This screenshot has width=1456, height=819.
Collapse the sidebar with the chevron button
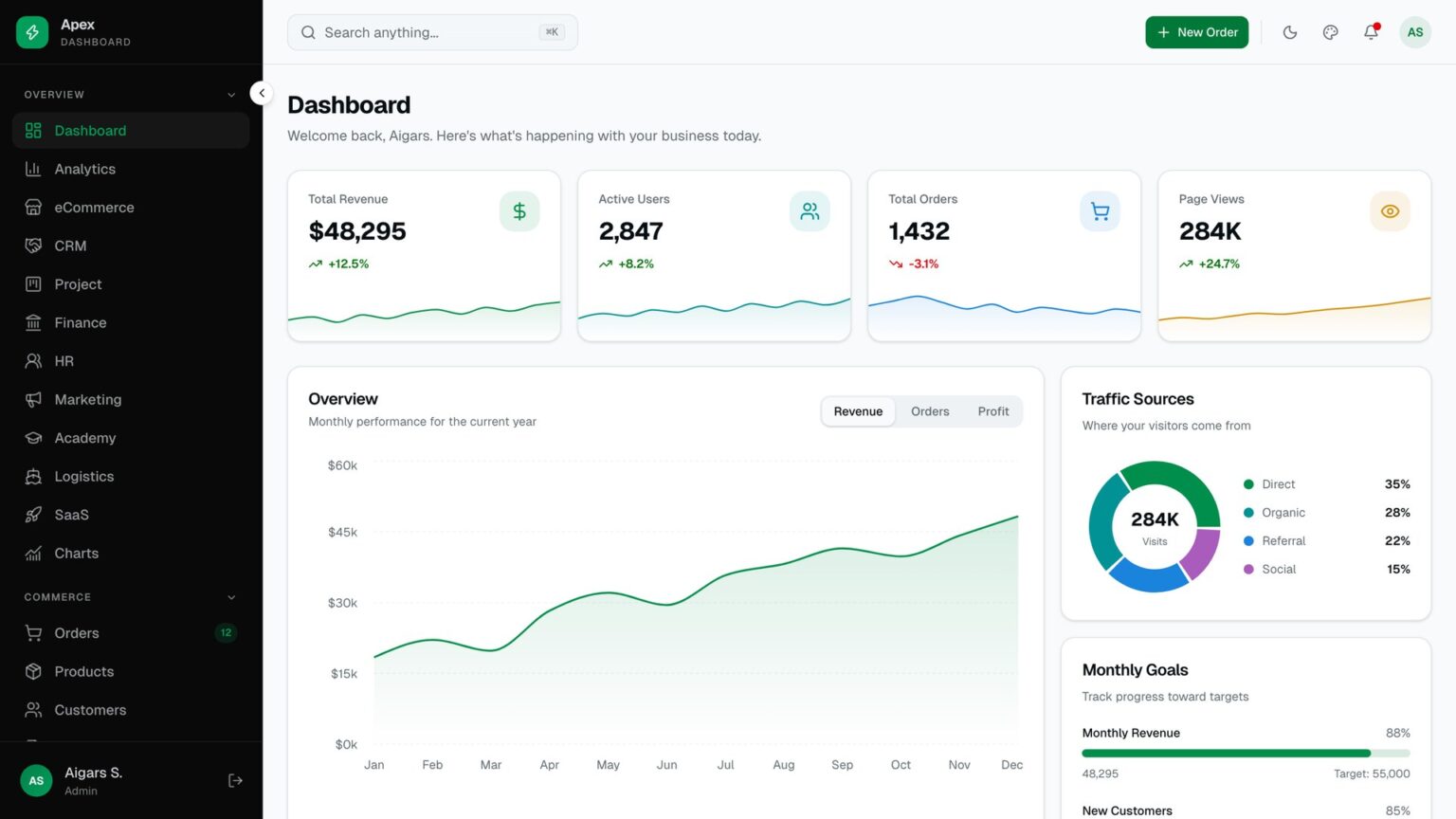pyautogui.click(x=262, y=93)
